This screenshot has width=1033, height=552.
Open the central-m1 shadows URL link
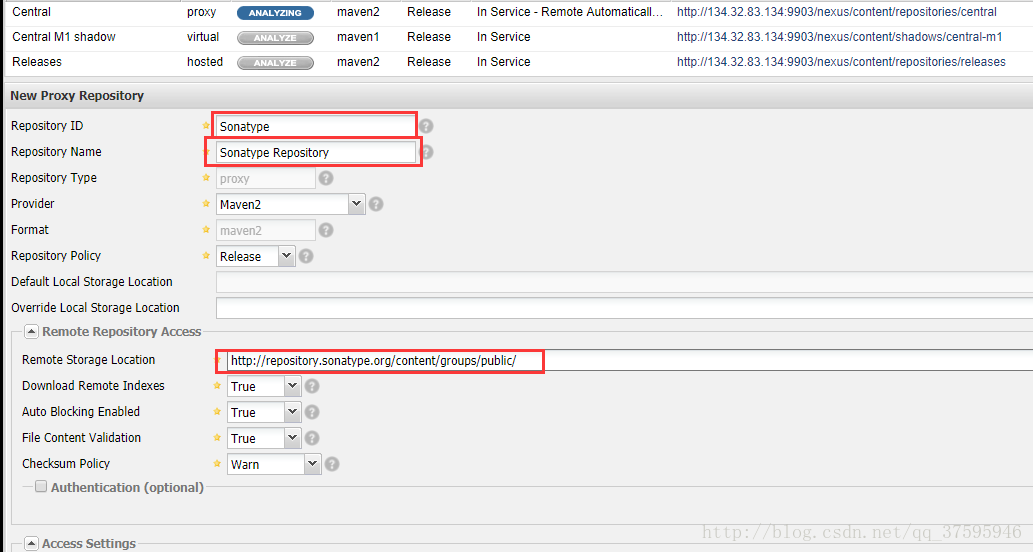[839, 37]
